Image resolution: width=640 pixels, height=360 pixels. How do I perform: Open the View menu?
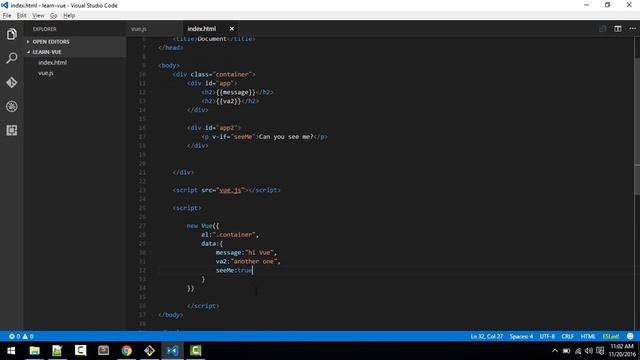click(x=38, y=16)
